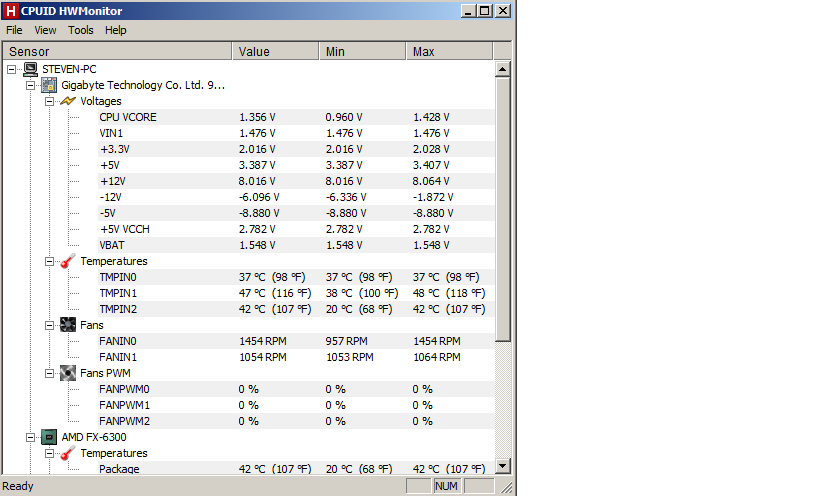Image resolution: width=819 pixels, height=496 pixels.
Task: Collapse the Gigabyte Technology node
Action: 30,85
